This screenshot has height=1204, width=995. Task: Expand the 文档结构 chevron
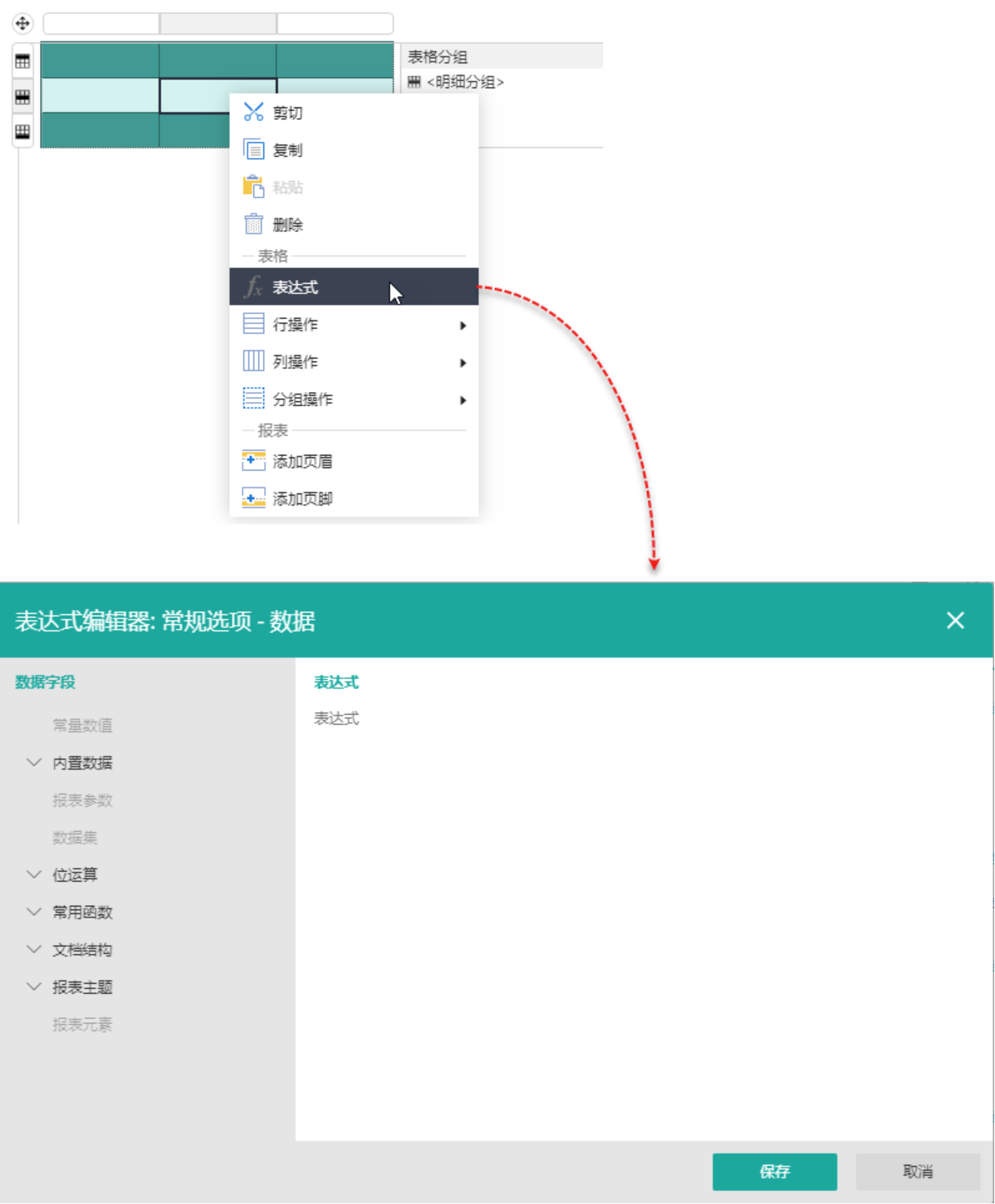[x=34, y=949]
